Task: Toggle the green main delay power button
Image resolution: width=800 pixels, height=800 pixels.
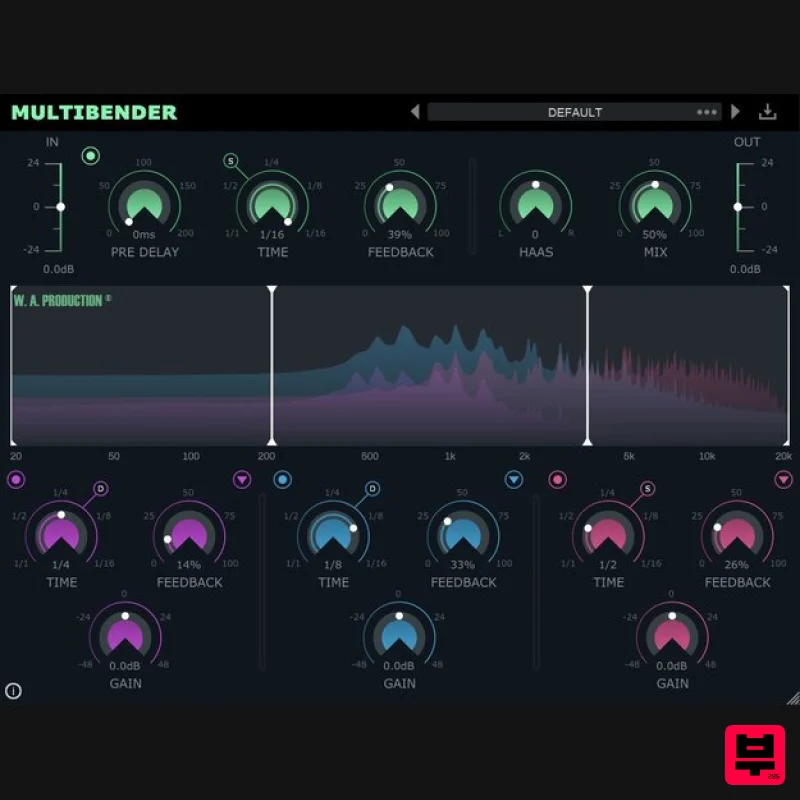Action: point(91,156)
